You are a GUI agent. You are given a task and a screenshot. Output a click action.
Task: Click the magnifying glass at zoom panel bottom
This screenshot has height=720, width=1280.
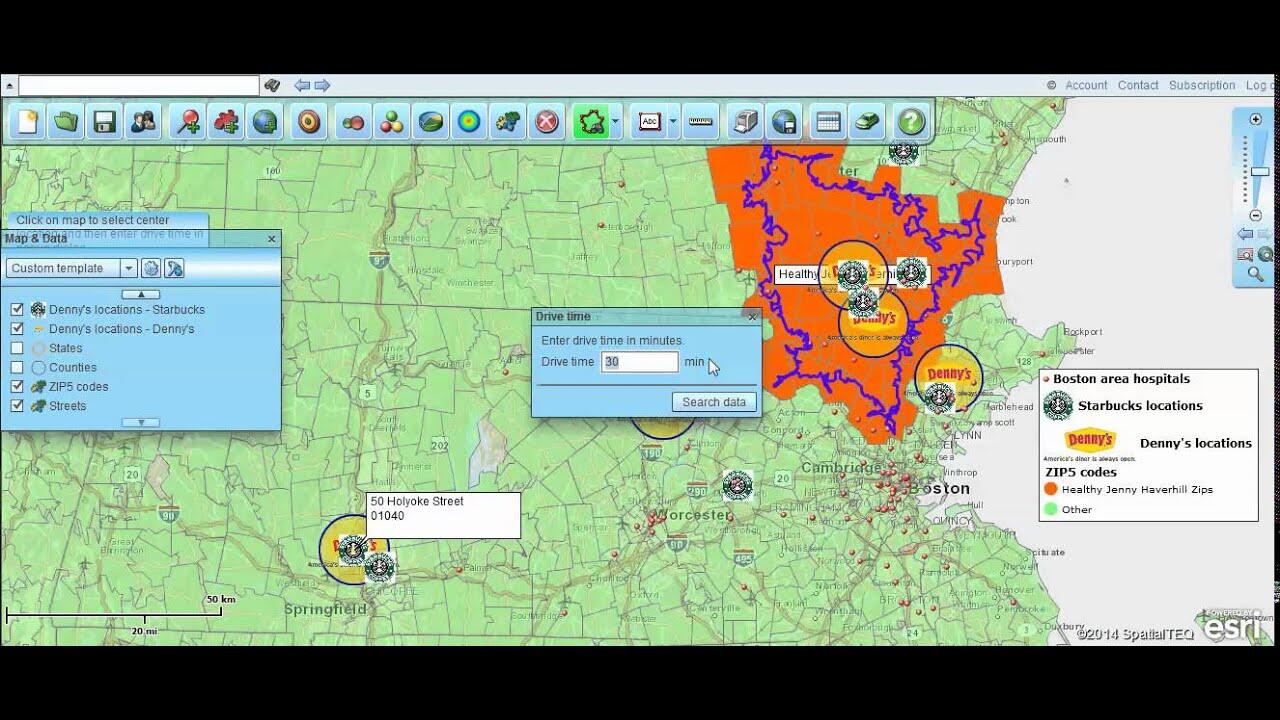click(x=1255, y=274)
